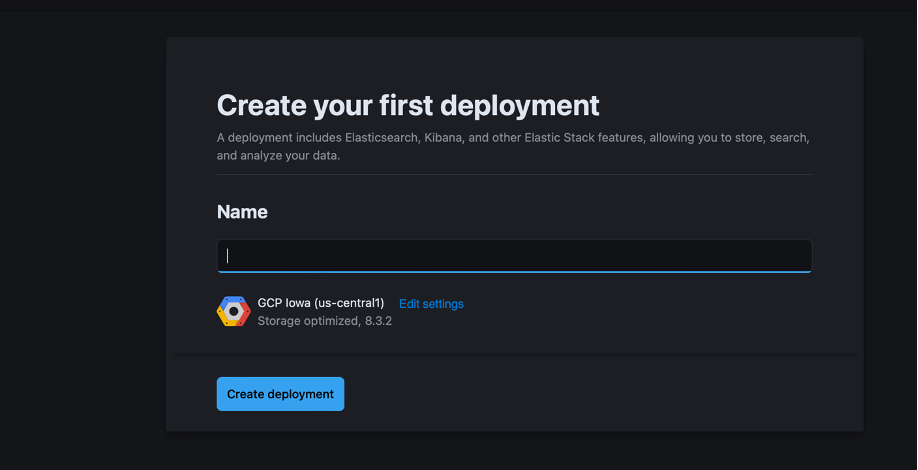Click the GCP Iowa (us-central1) region text

(320, 303)
